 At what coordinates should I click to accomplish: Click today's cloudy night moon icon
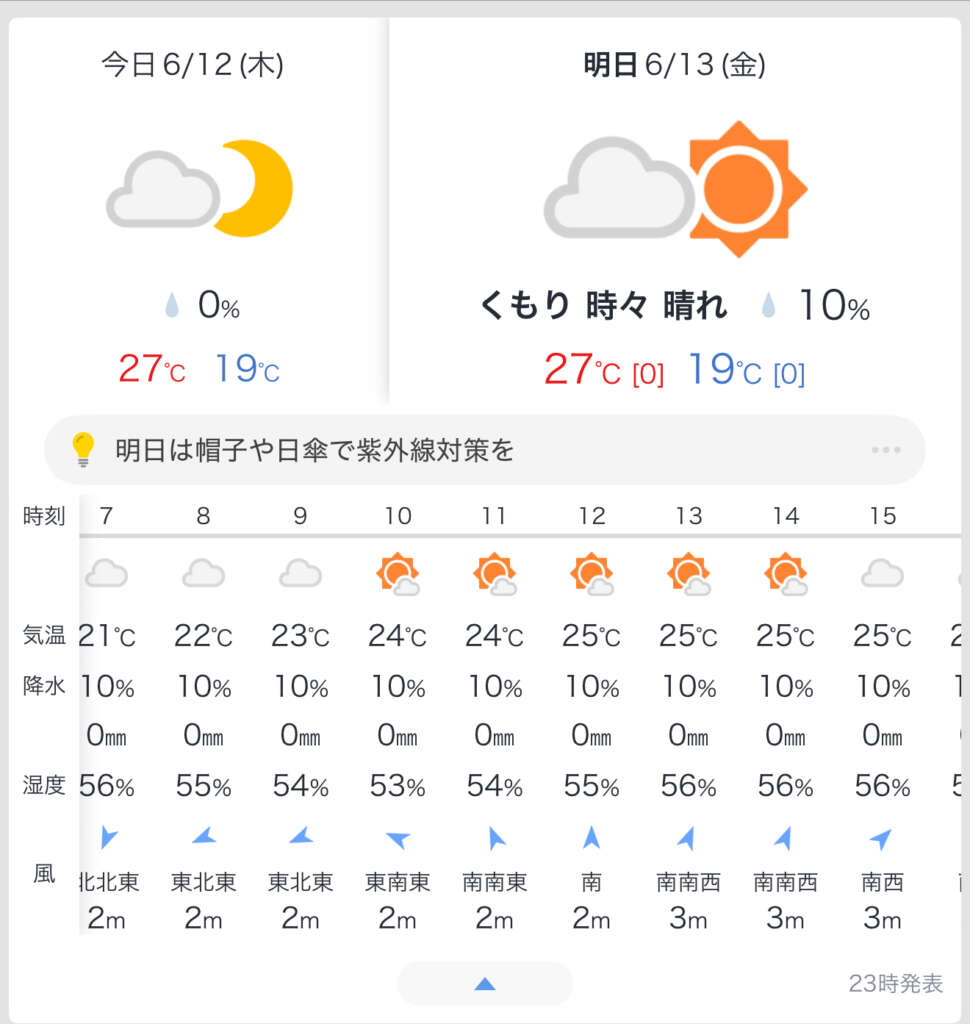coord(199,189)
